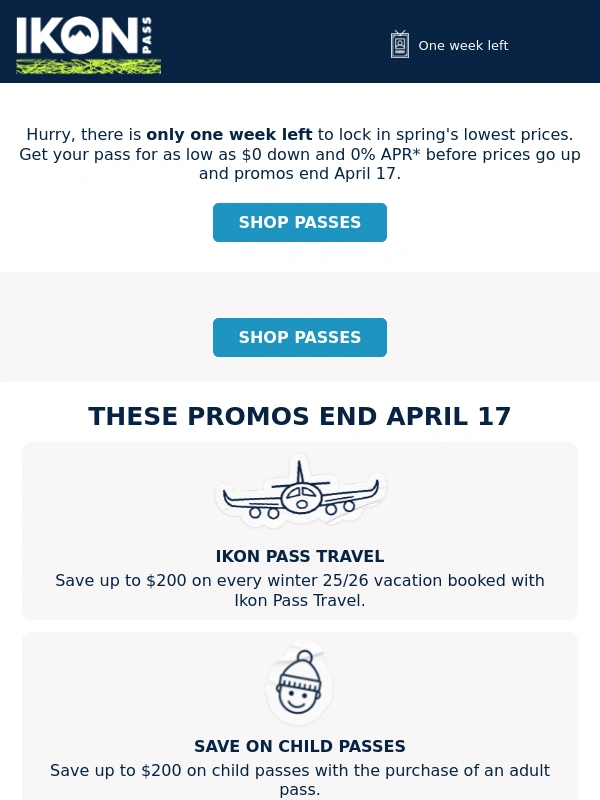Viewport: 600px width, 800px height.
Task: Select the IKON PASS TRAVEL heading
Action: point(300,557)
